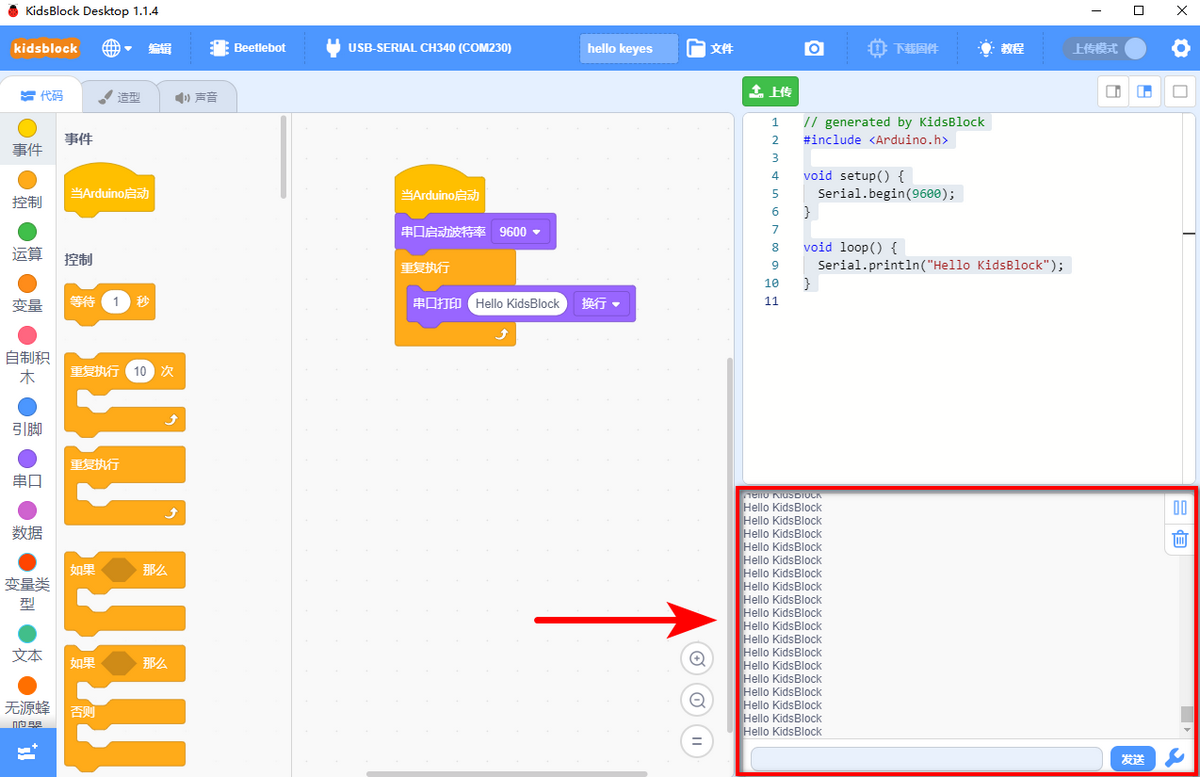This screenshot has width=1200, height=777.
Task: Select the 数据 category
Action: tap(28, 521)
